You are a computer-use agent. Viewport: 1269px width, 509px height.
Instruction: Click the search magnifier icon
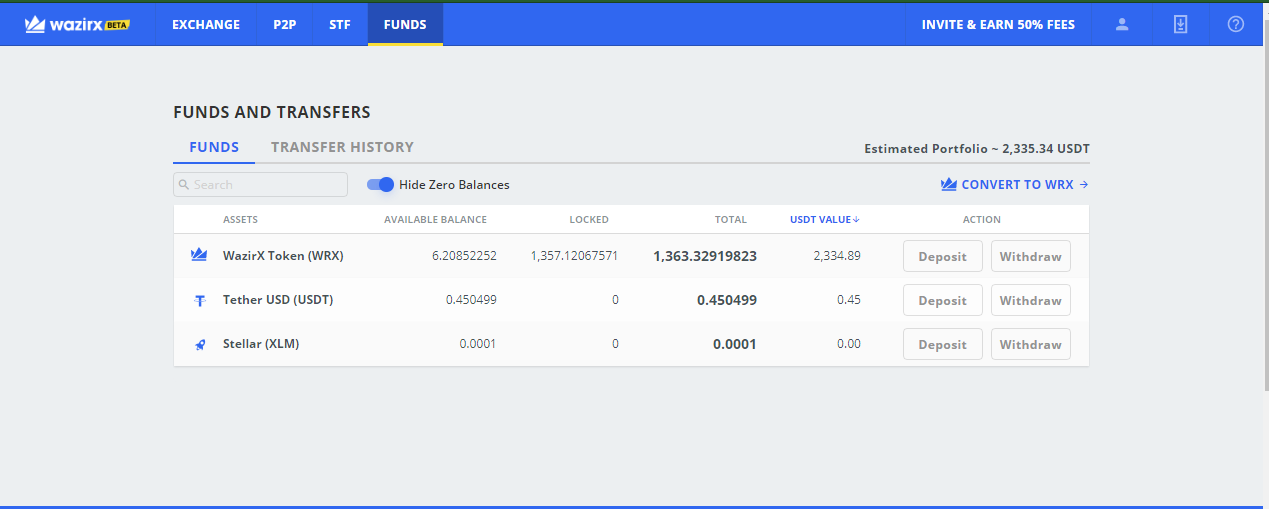point(184,185)
